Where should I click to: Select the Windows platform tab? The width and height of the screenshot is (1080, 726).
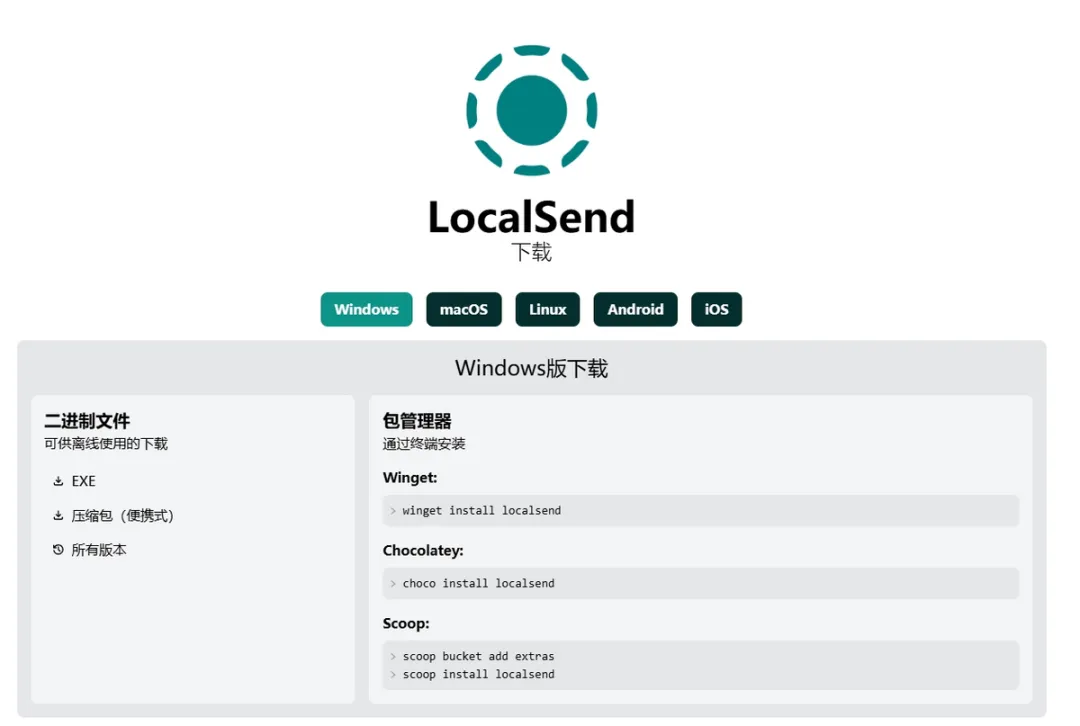[x=366, y=309]
